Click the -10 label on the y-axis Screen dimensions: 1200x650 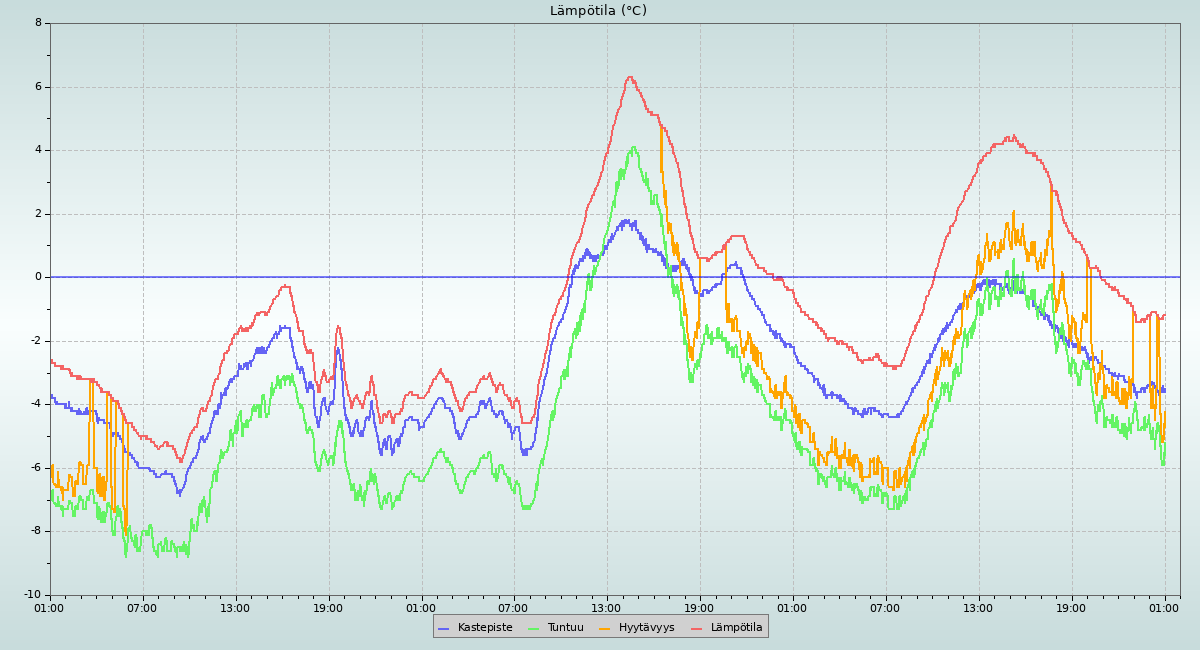click(x=32, y=595)
